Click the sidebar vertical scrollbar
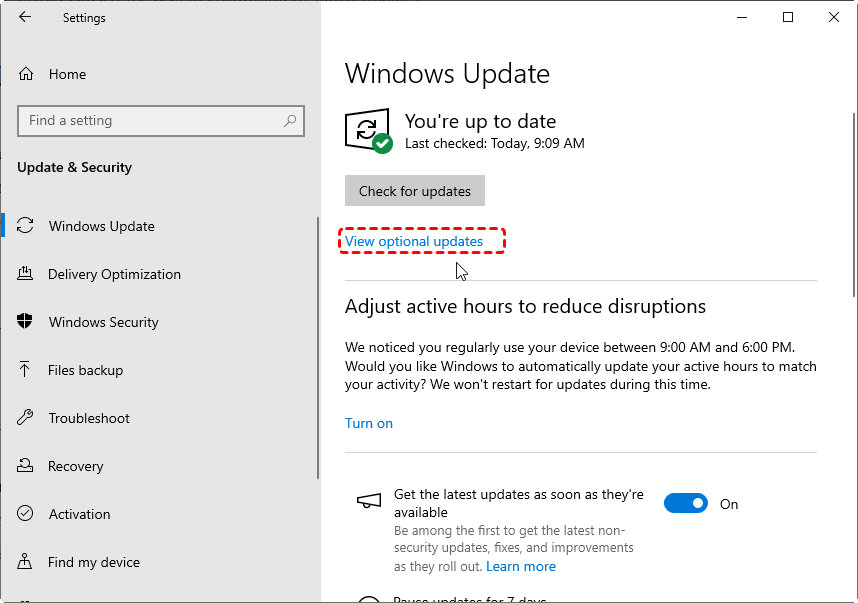This screenshot has height=603, width=858. [318, 350]
